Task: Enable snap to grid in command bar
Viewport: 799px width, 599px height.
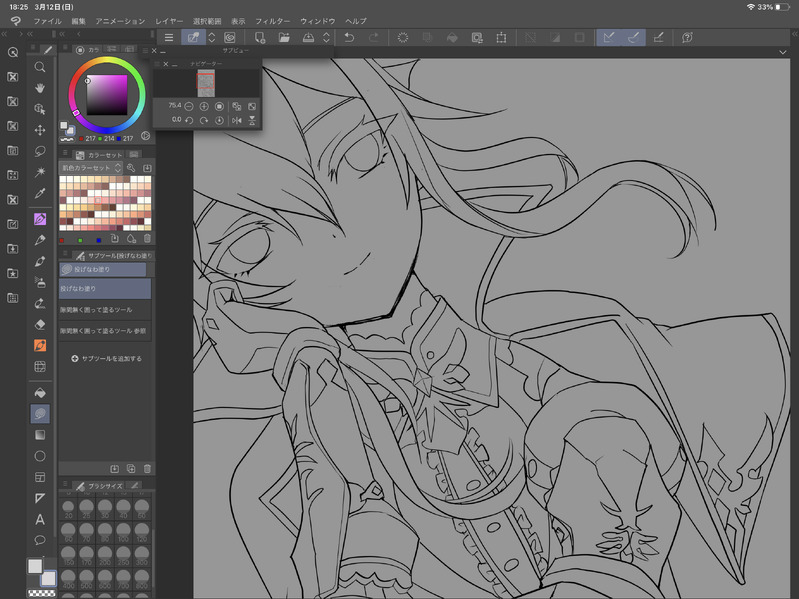Action: pyautogui.click(x=659, y=37)
